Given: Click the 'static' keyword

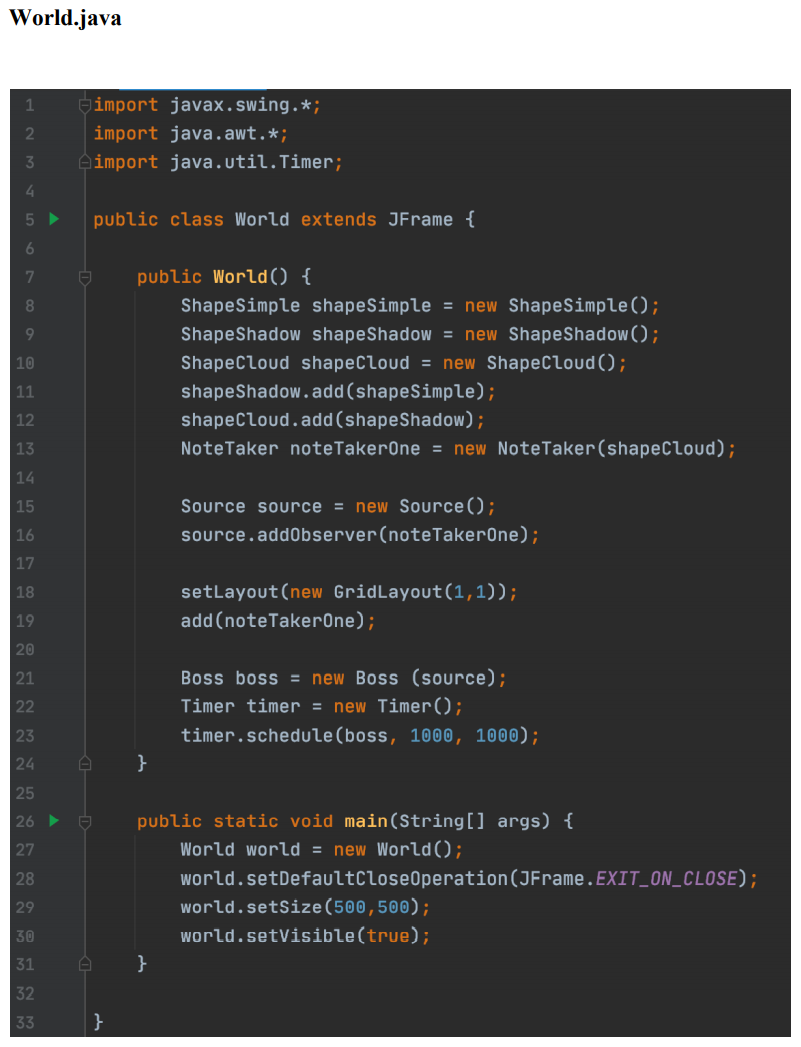Looking at the screenshot, I should (246, 821).
